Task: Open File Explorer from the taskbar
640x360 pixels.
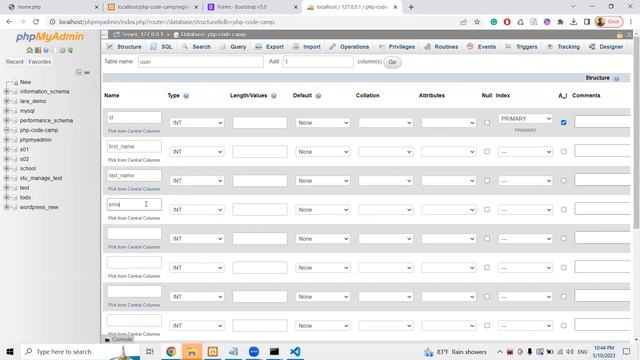Action: (x=191, y=351)
